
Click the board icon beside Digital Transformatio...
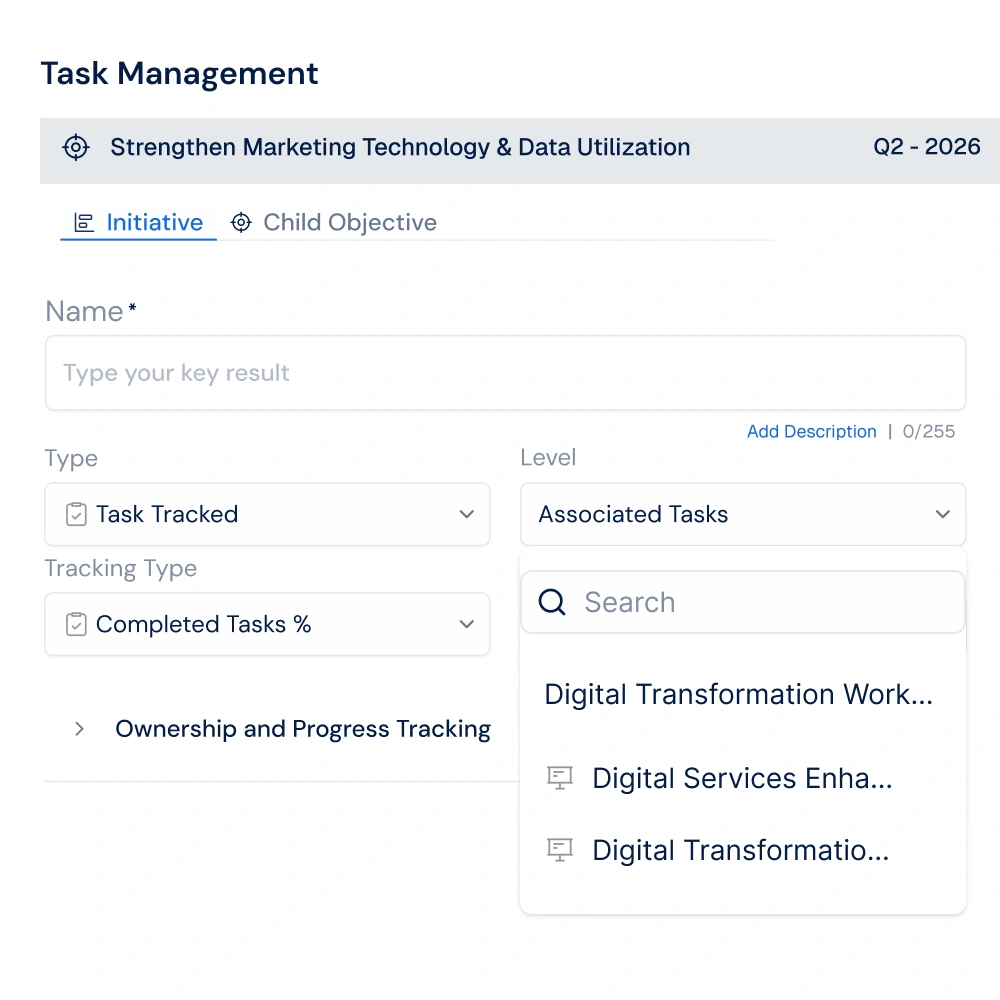560,850
